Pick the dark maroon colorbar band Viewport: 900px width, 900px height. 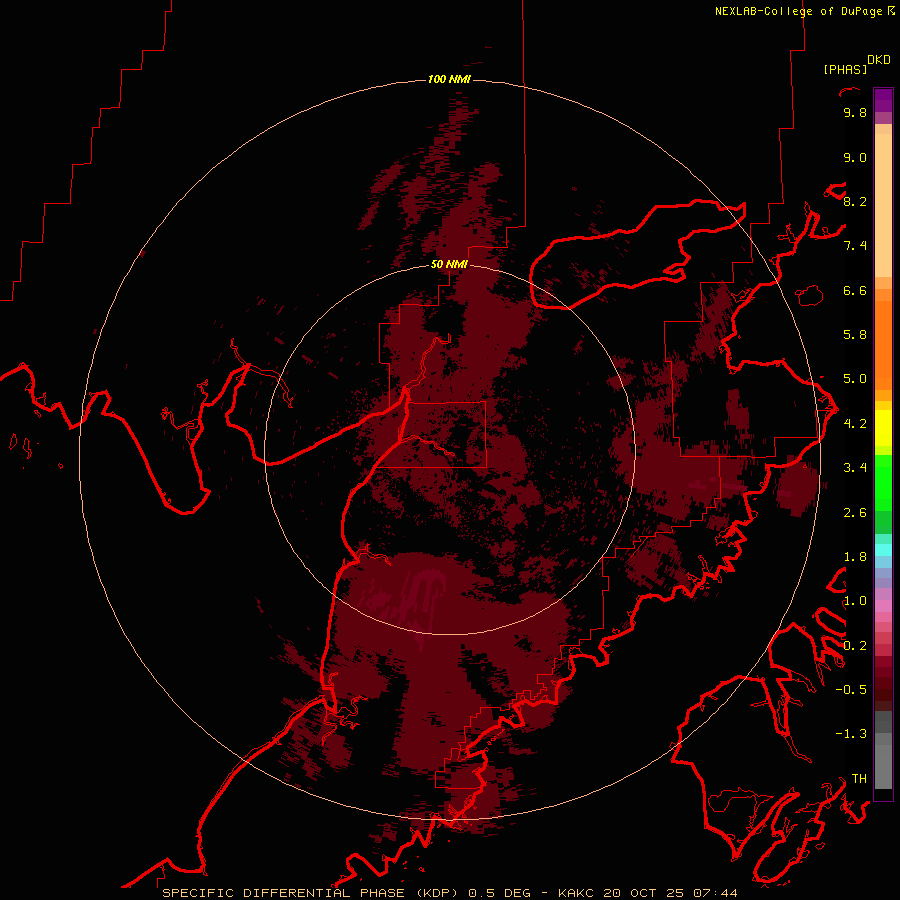coord(883,683)
